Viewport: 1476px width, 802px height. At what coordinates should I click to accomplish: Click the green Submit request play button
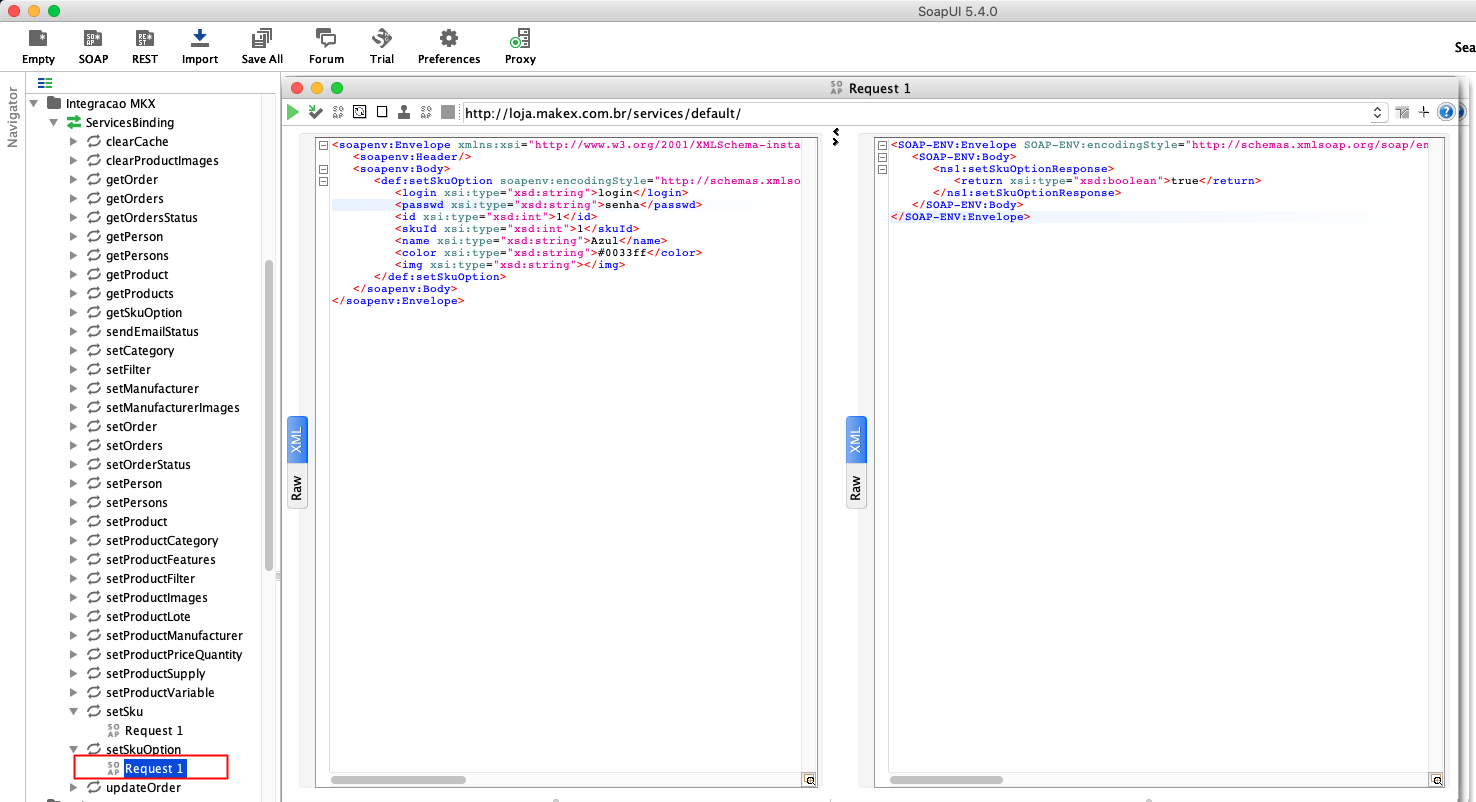(293, 112)
